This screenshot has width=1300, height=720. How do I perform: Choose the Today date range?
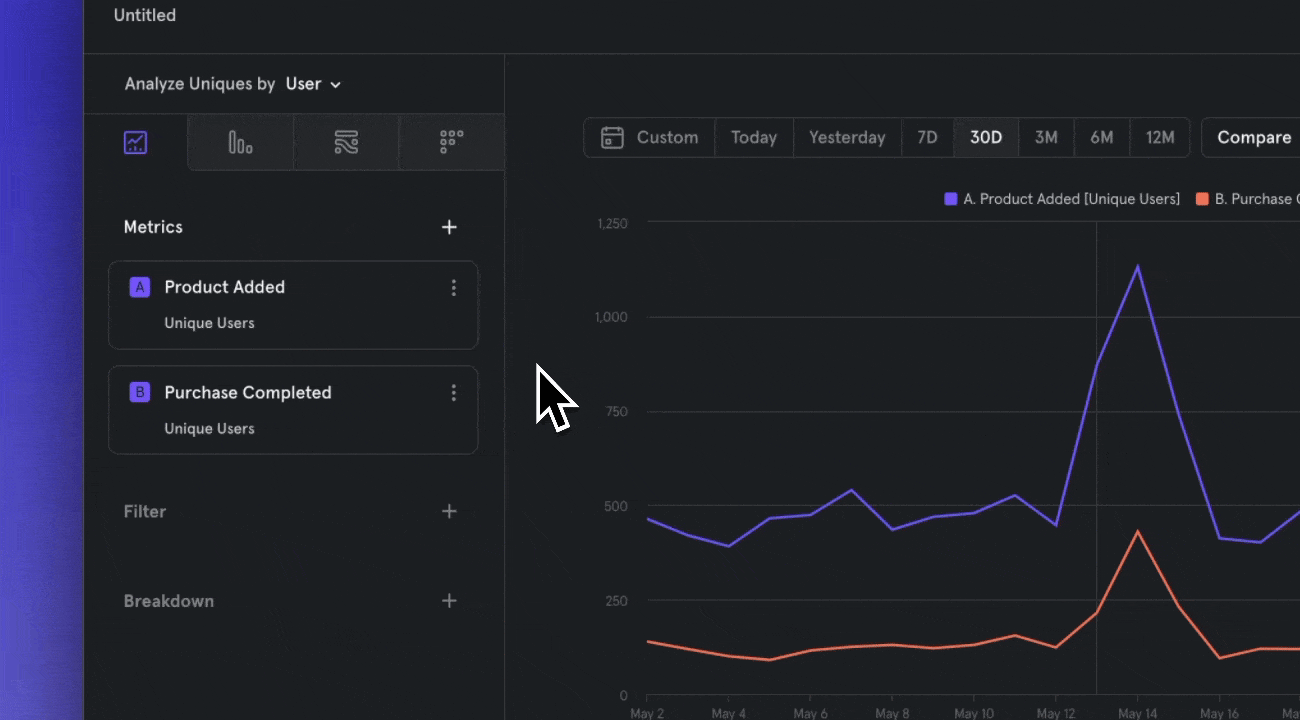pos(753,138)
